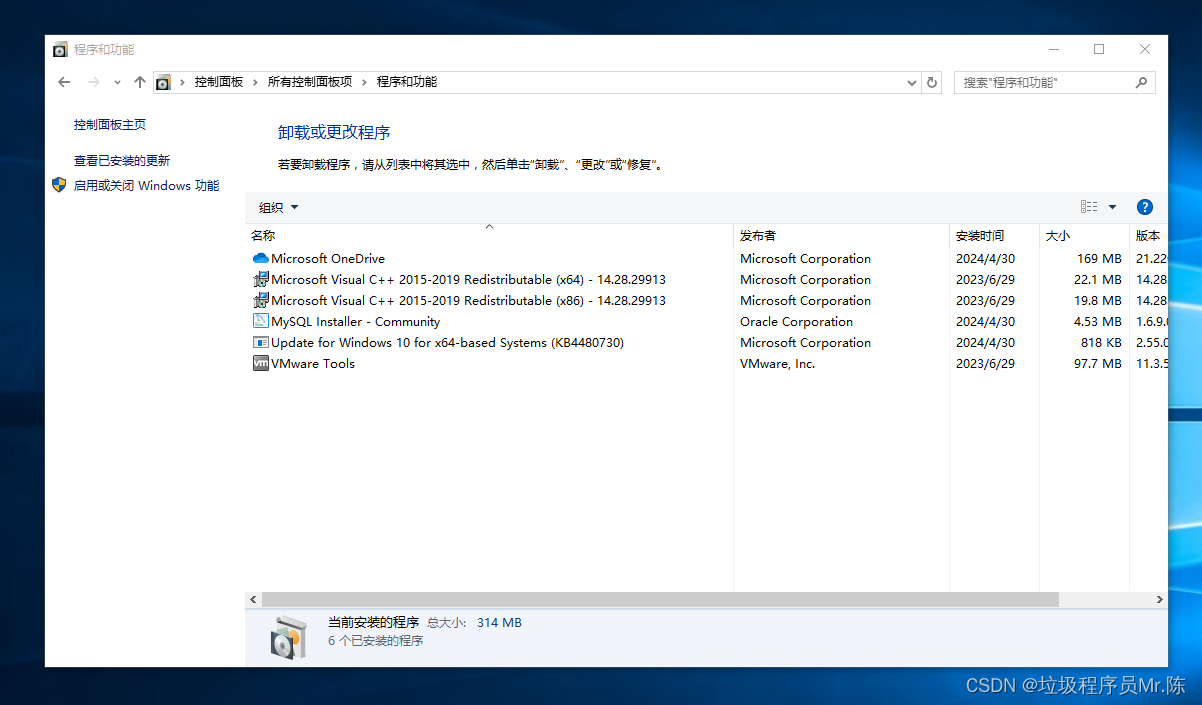
Task: Click the search magnifier icon
Action: coord(1141,82)
